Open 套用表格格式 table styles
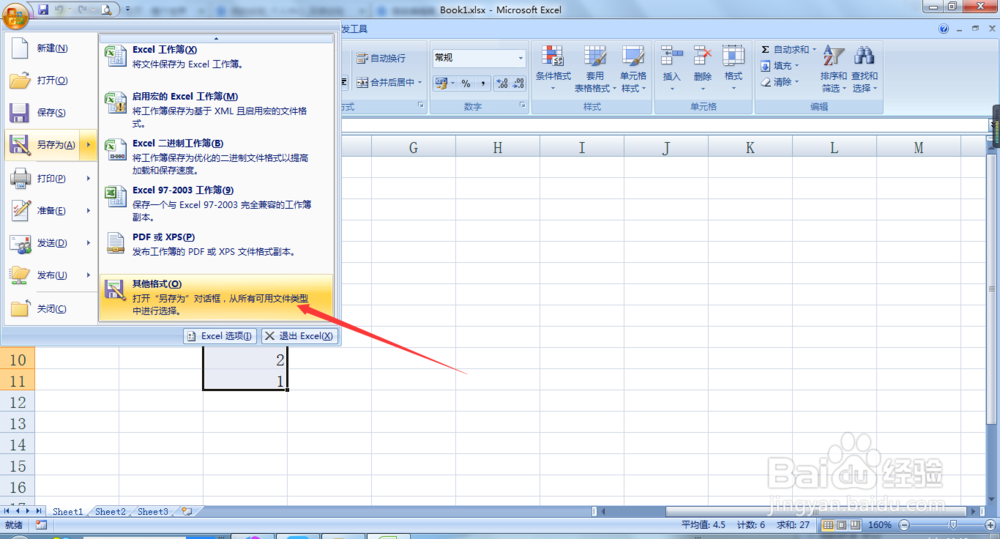The height and width of the screenshot is (539, 1000). 595,69
